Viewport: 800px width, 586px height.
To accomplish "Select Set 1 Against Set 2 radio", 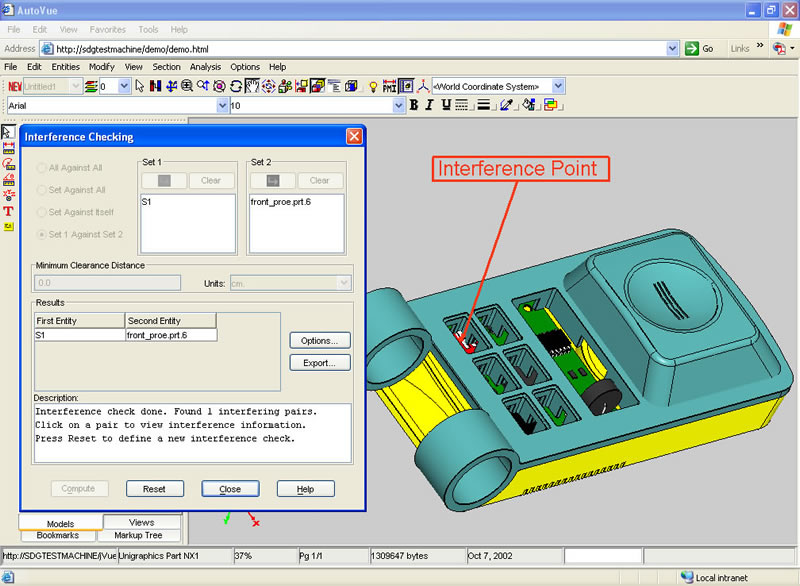I will click(x=42, y=234).
